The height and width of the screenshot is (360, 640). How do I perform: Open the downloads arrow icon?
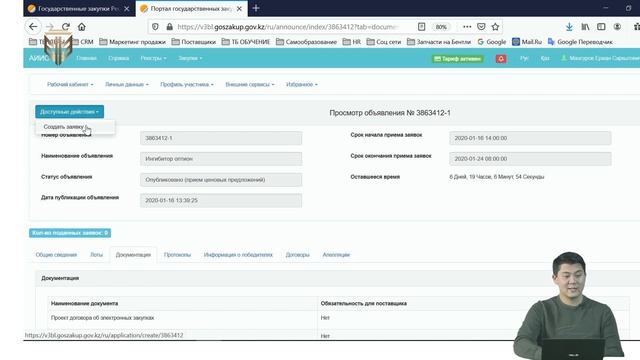569,27
